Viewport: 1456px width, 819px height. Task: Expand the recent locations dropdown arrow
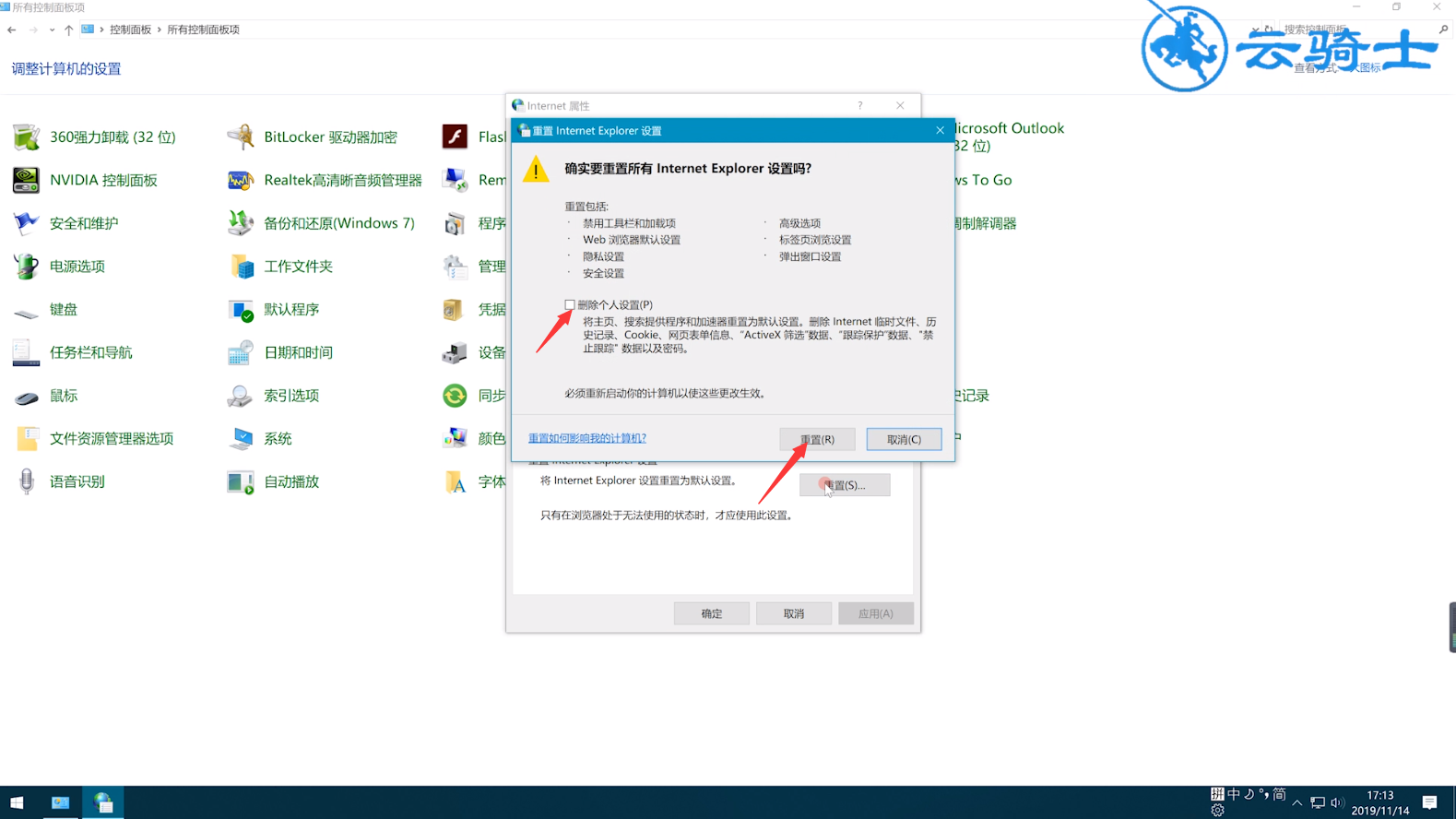(x=52, y=30)
